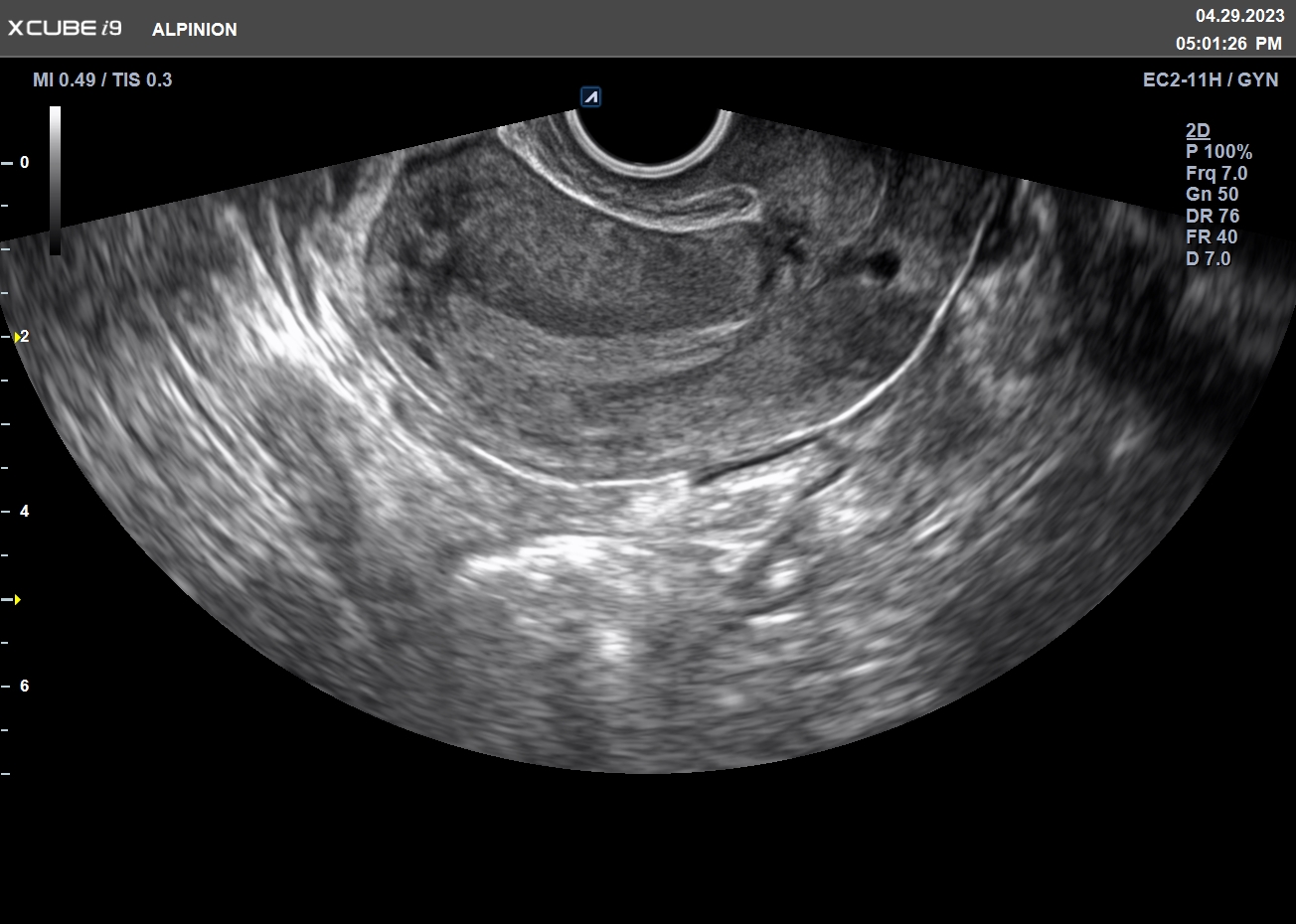The image size is (1296, 924).
Task: Click the date 04.29.2023
Action: point(1239,16)
